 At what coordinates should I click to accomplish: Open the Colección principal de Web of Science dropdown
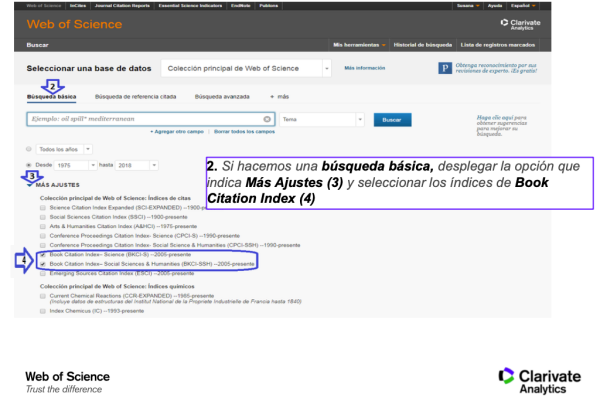[x=246, y=68]
